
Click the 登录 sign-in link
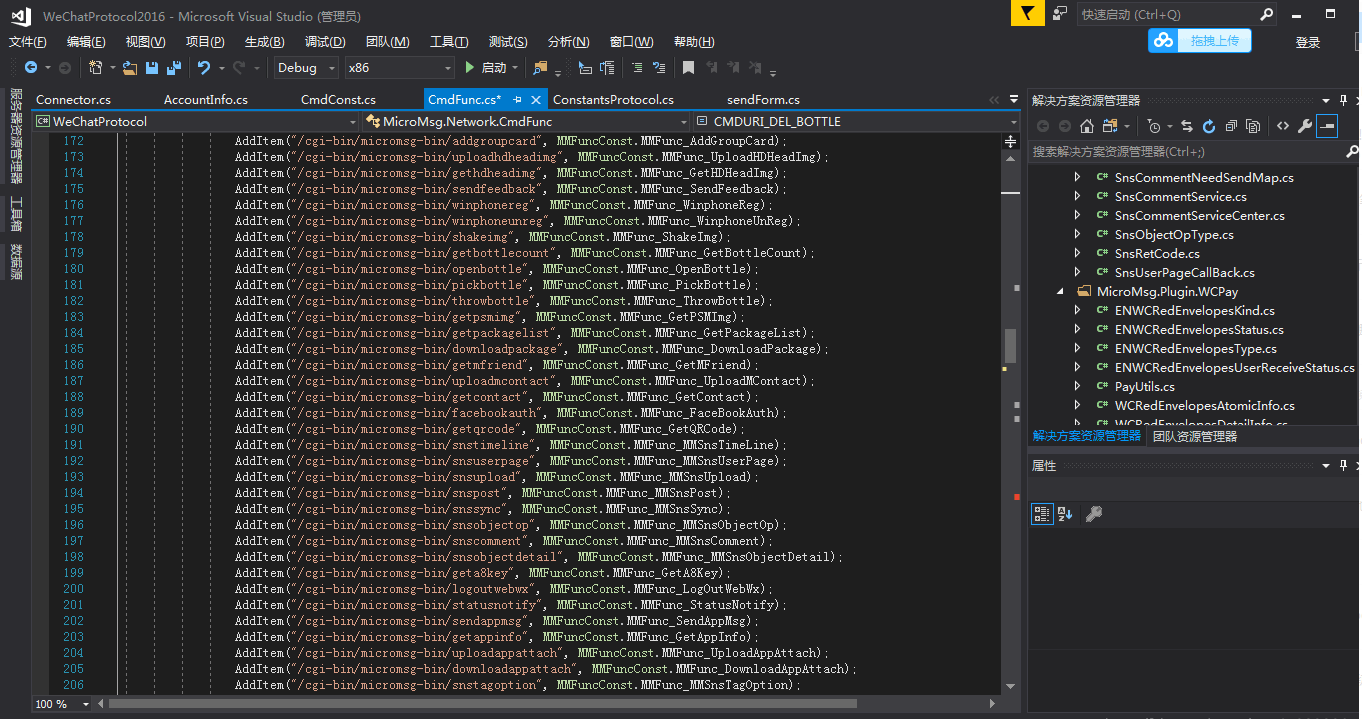1308,42
